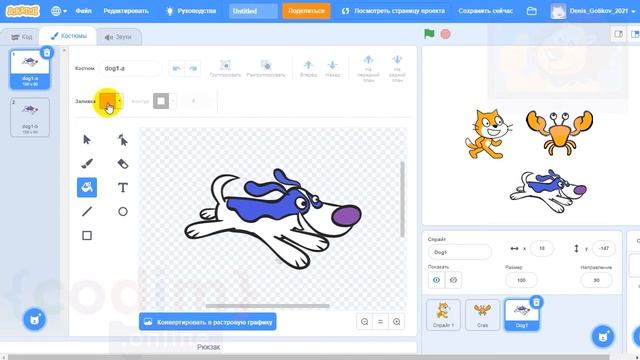Click the Untitled project title field
This screenshot has height=360, width=640.
253,11
